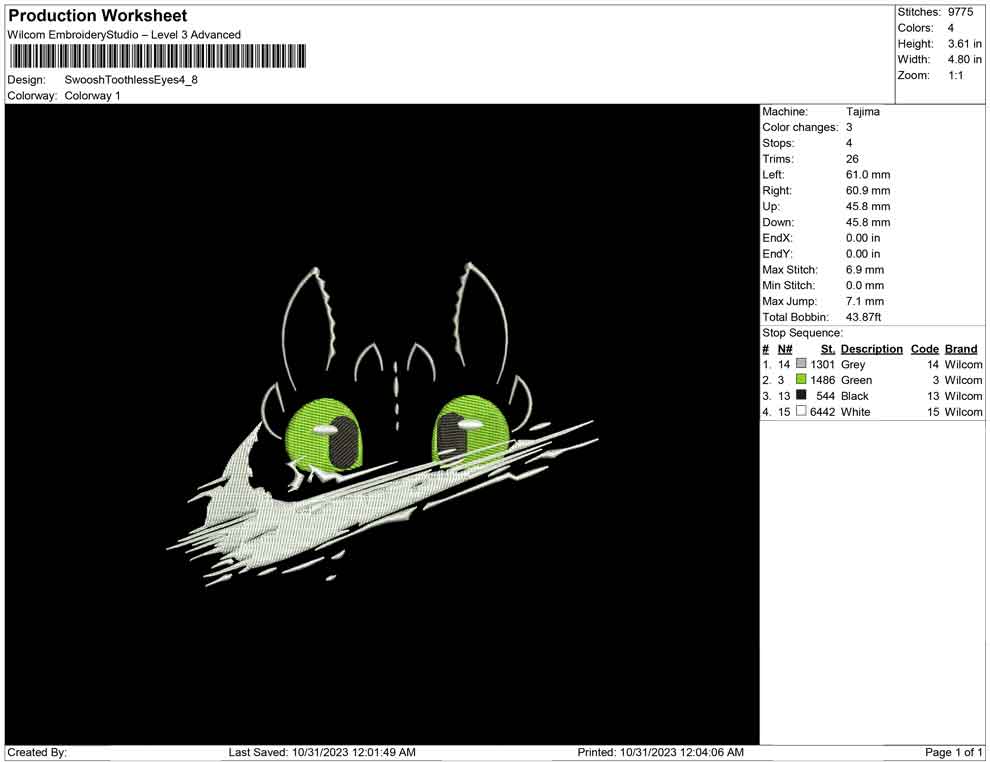Click the Page 1 of 1 footer text
The width and height of the screenshot is (990, 762).
(954, 752)
